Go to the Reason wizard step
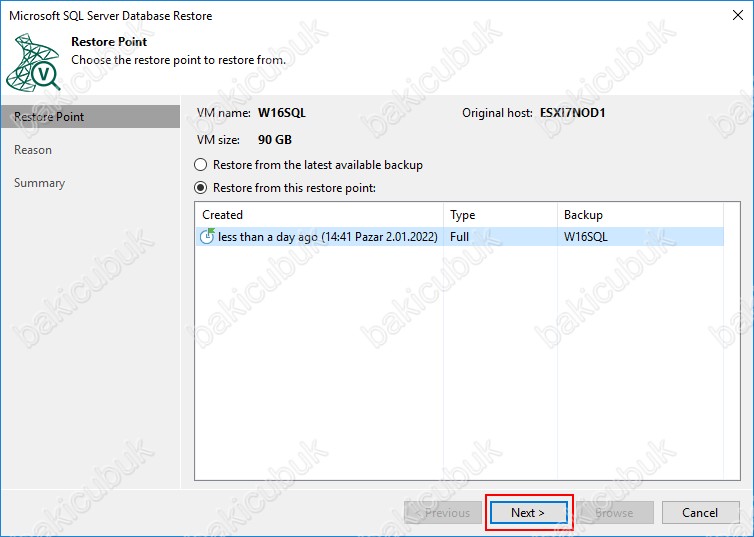 click(x=33, y=150)
